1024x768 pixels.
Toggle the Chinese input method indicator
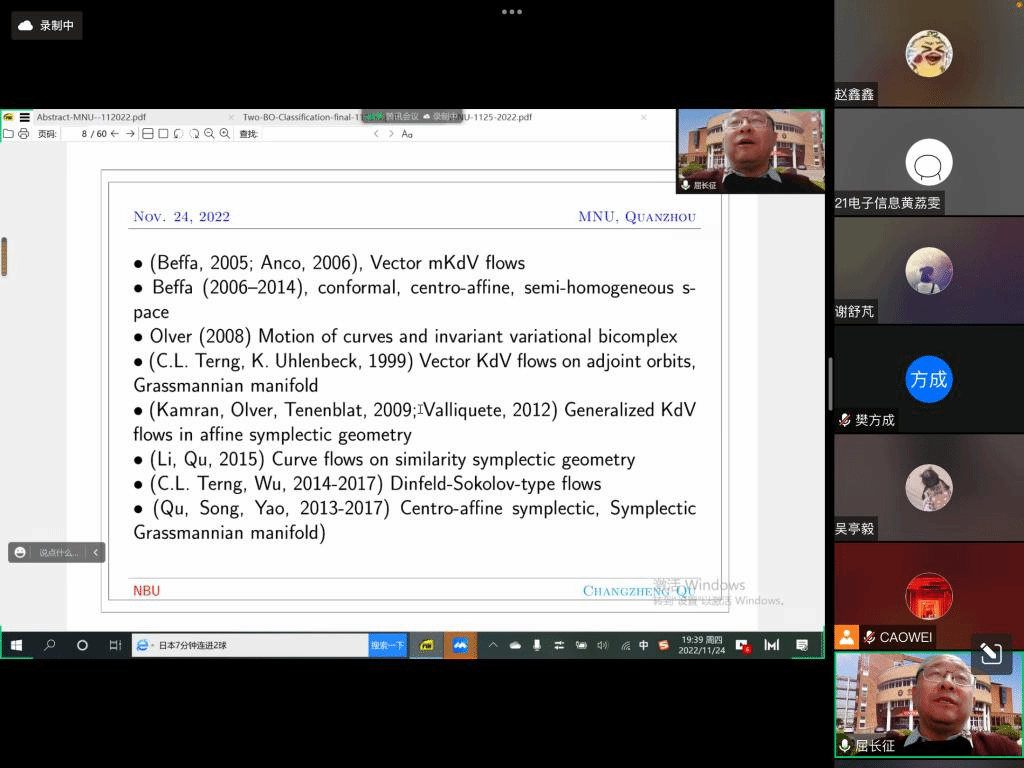644,645
